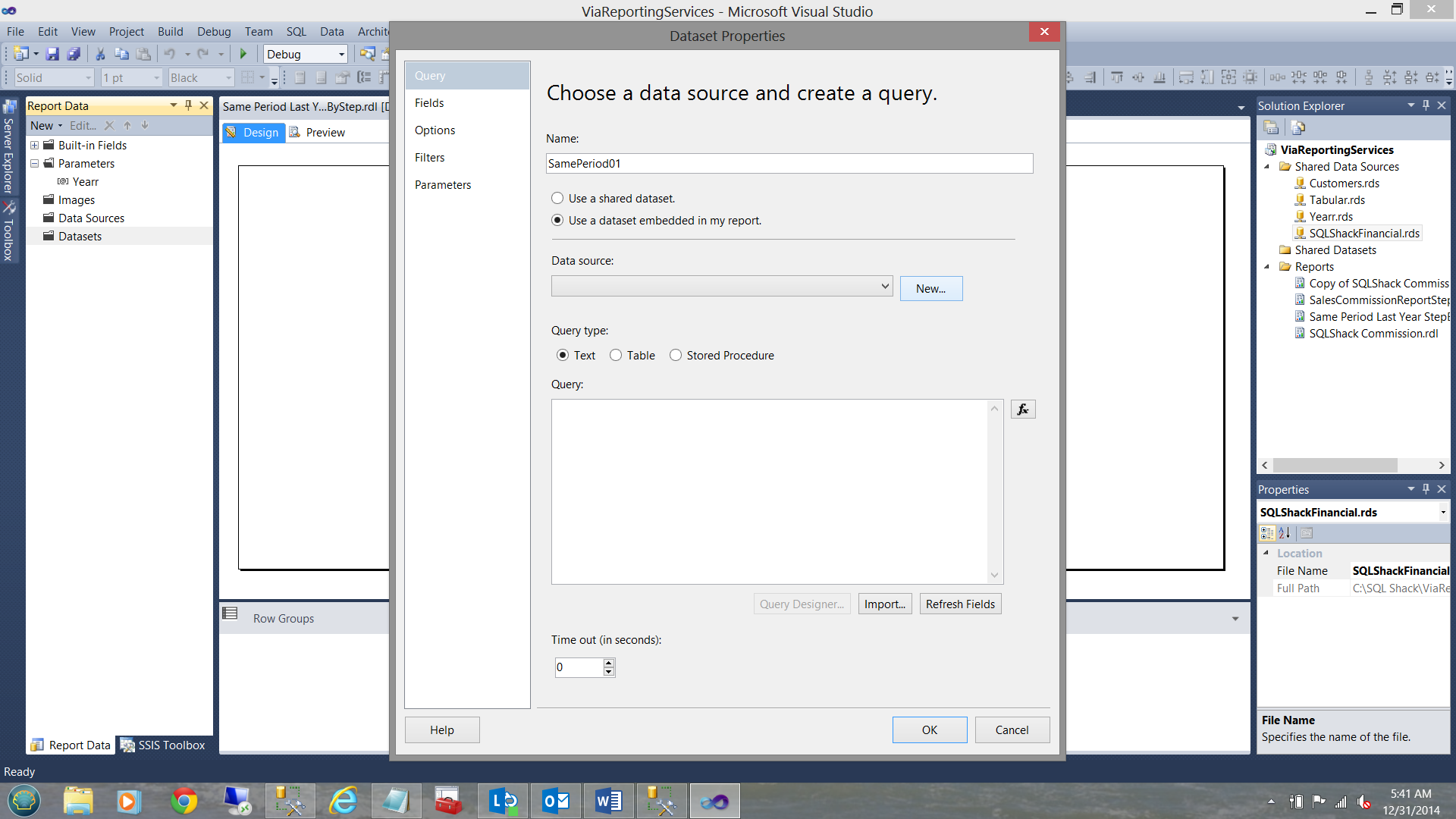Click the Cut scissors toolbar icon

pyautogui.click(x=99, y=54)
